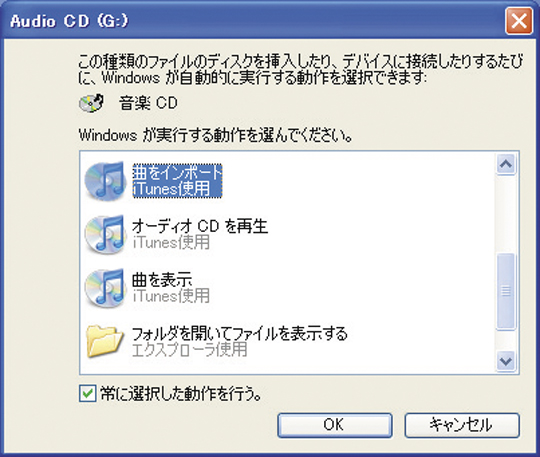540x457 pixels.
Task: Click the scrollbar thumb in the action list
Action: 506,291
